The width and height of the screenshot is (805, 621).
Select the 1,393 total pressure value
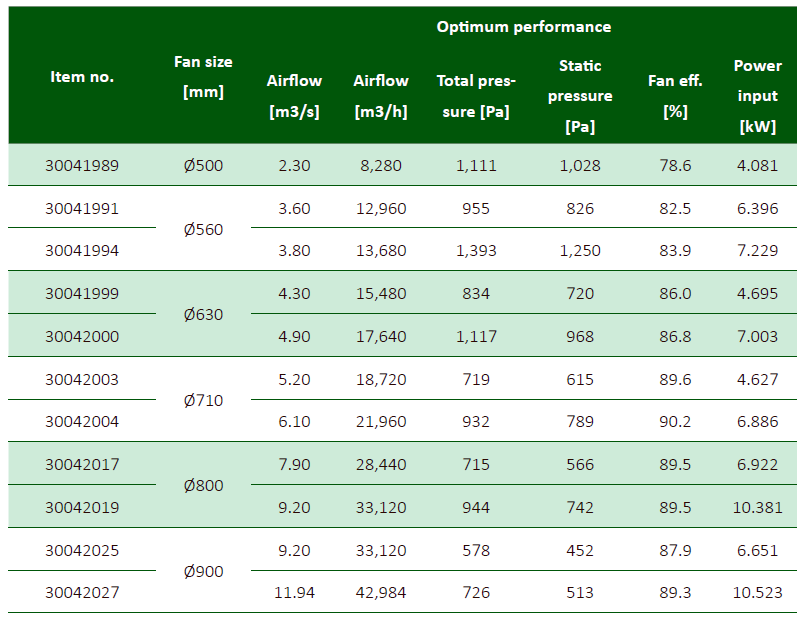click(x=476, y=251)
